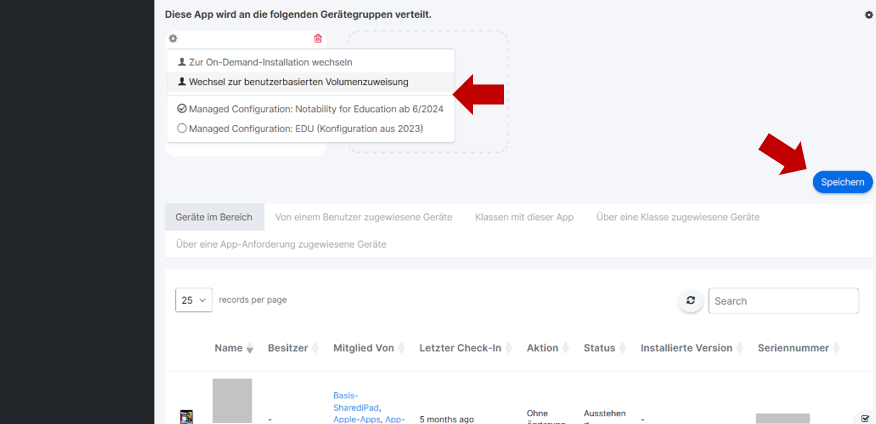This screenshot has height=424, width=876.
Task: Select Managed Configuration Notability for Education ab 6/2024
Action: pyautogui.click(x=310, y=109)
